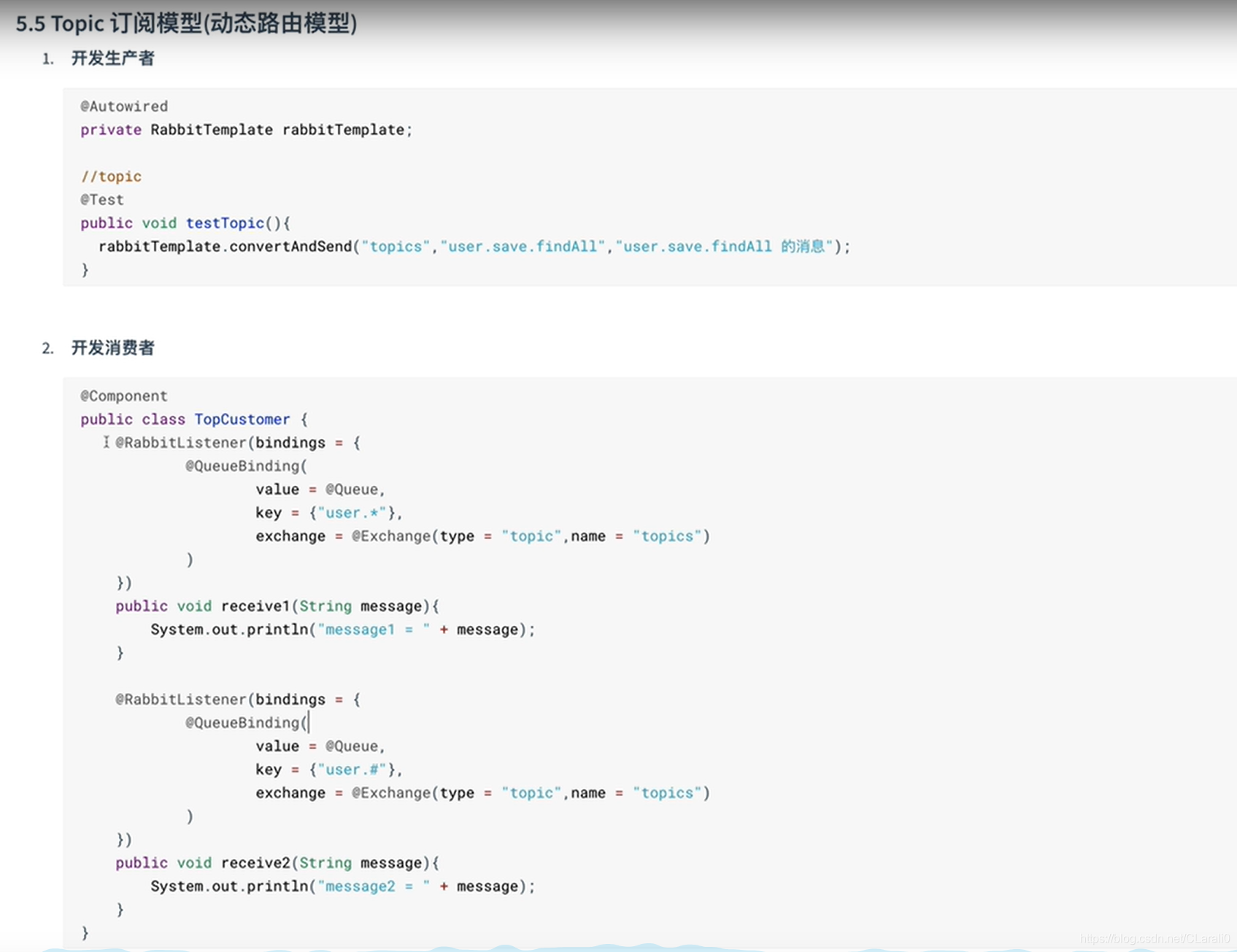This screenshot has height=952, width=1237.
Task: Click println "message2 = " line
Action: click(x=343, y=886)
